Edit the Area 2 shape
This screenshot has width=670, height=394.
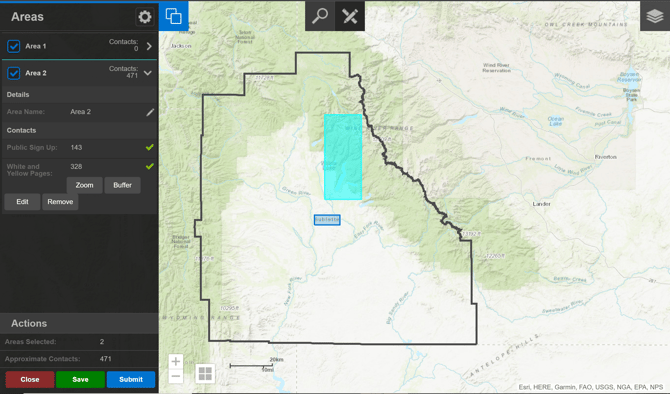click(22, 202)
